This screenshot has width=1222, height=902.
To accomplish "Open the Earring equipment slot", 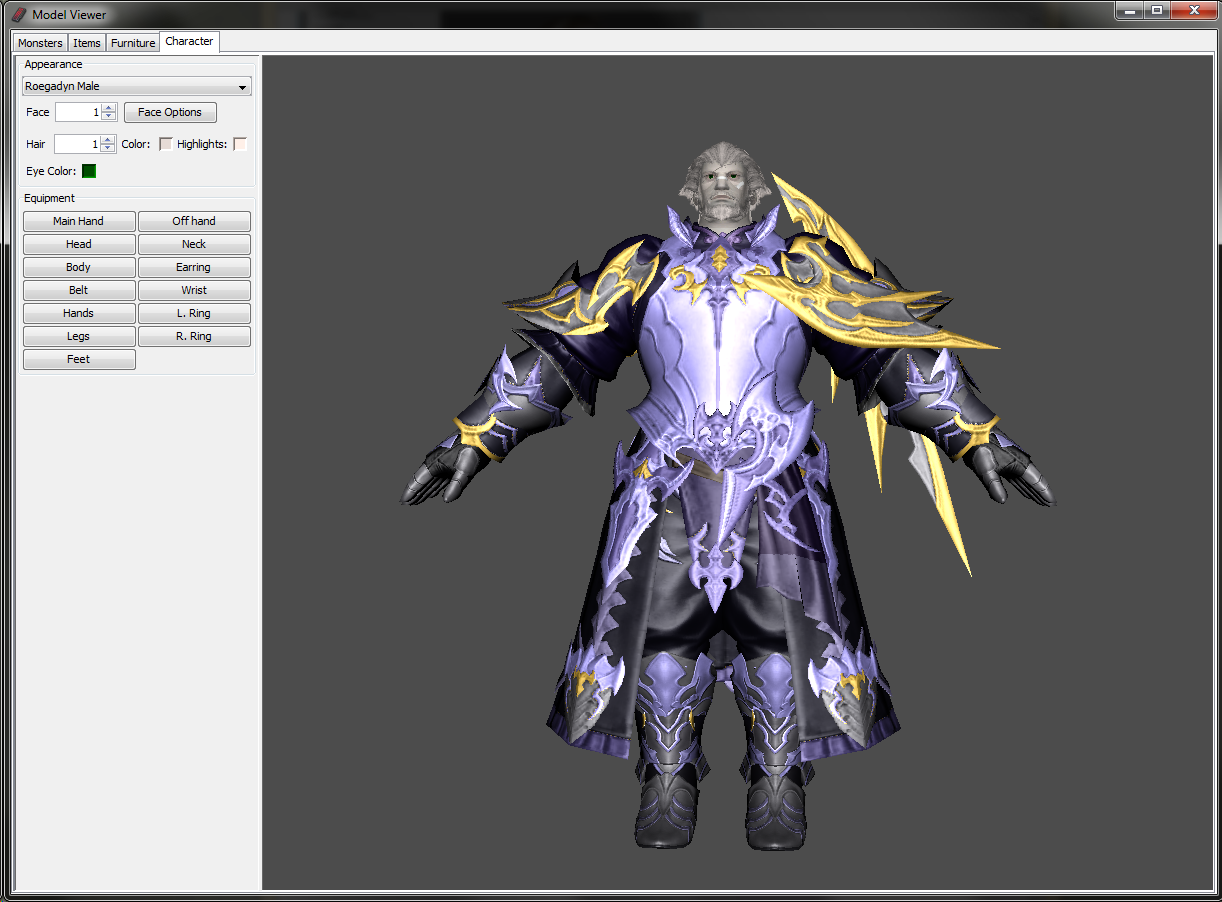I will tap(194, 267).
